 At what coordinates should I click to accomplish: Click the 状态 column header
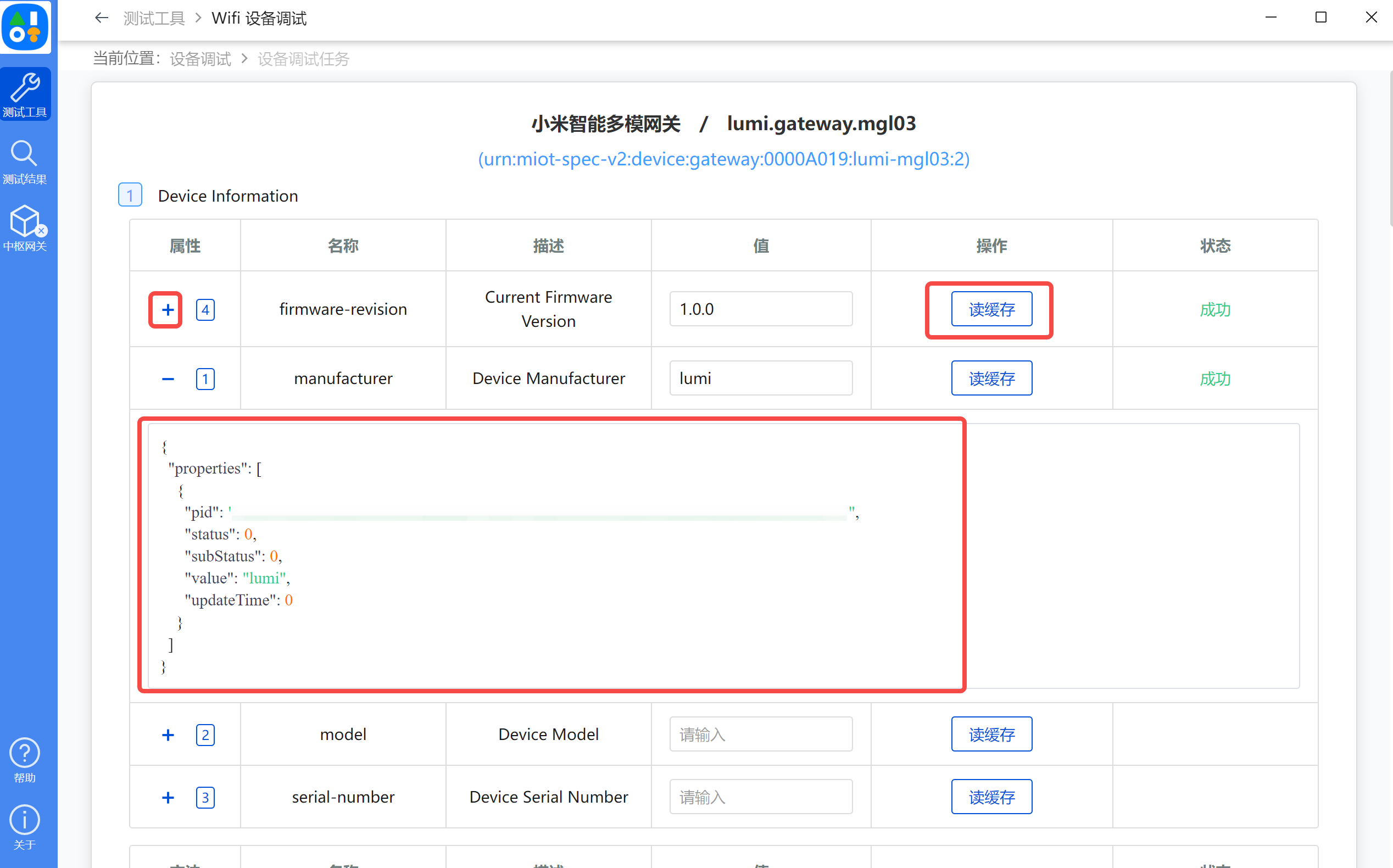pyautogui.click(x=1215, y=246)
